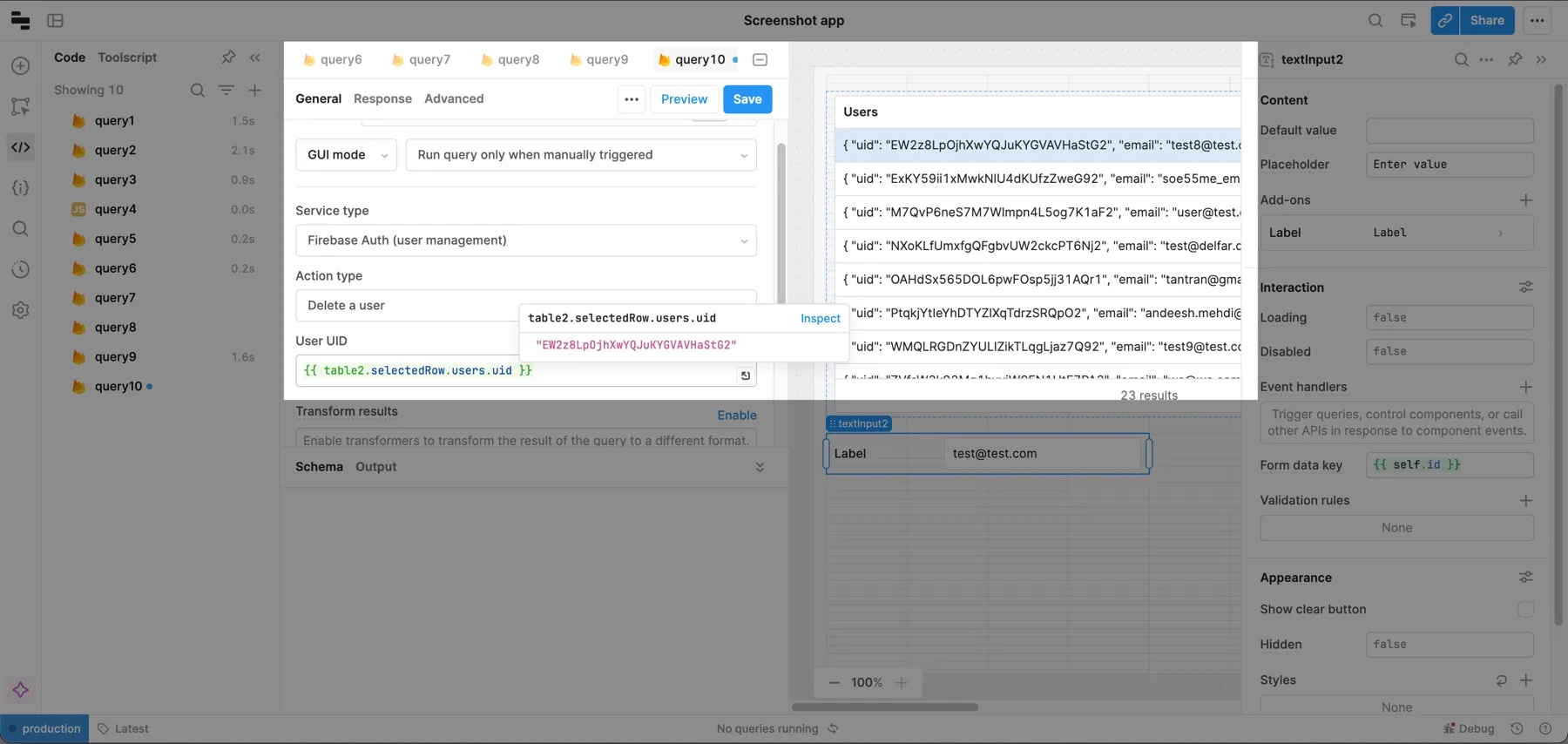Click the canvas horizontal scrollbar
The width and height of the screenshot is (1568, 744).
pos(884,707)
